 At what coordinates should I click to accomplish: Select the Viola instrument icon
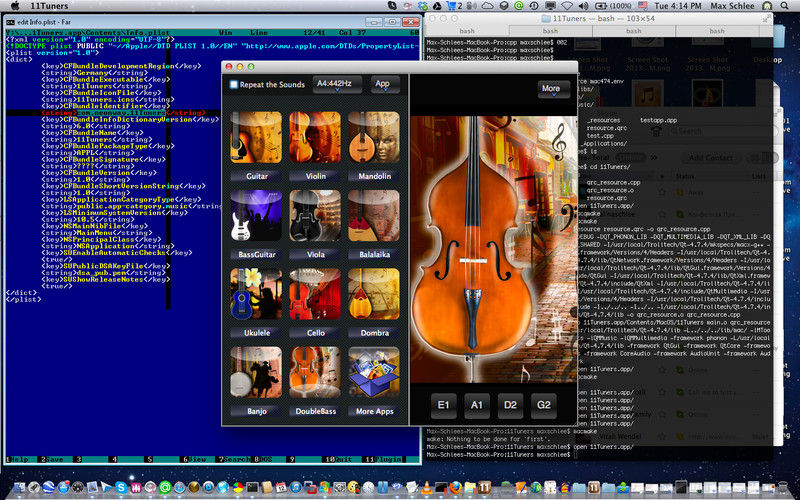coord(315,215)
